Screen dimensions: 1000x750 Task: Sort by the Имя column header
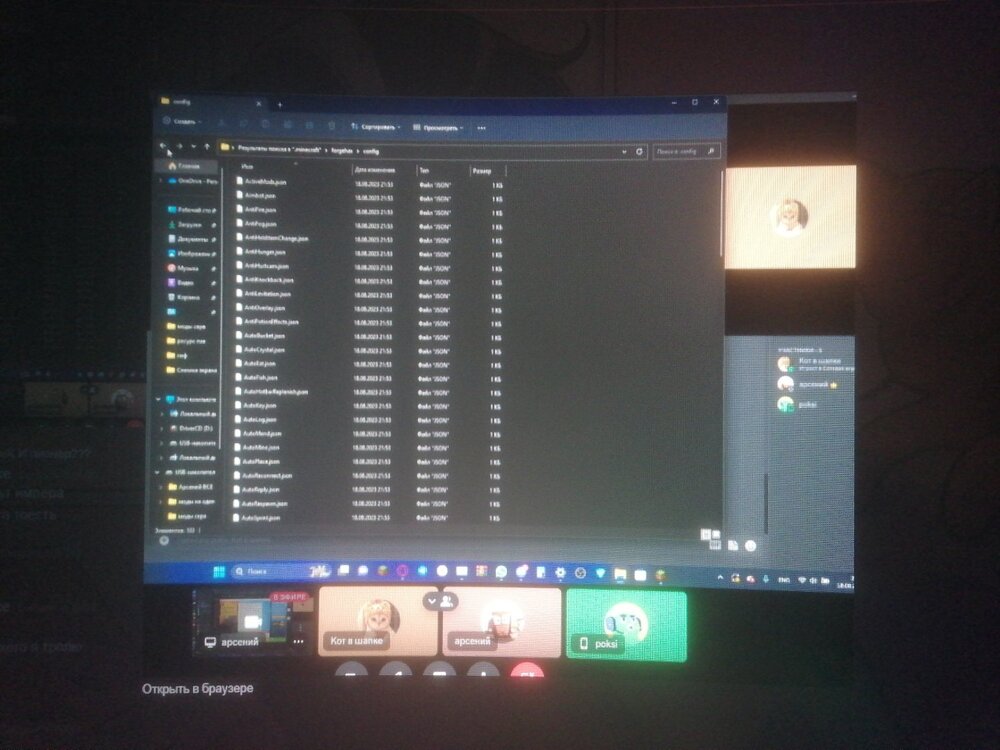tap(247, 167)
